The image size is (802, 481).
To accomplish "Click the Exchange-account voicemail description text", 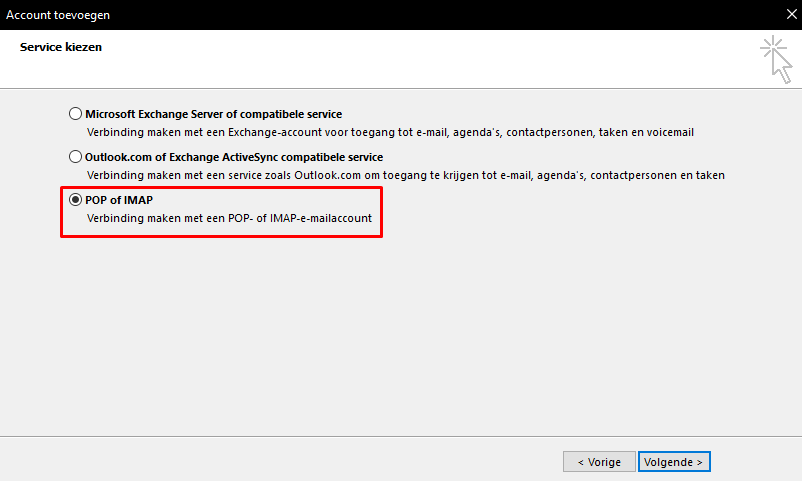I will (390, 132).
